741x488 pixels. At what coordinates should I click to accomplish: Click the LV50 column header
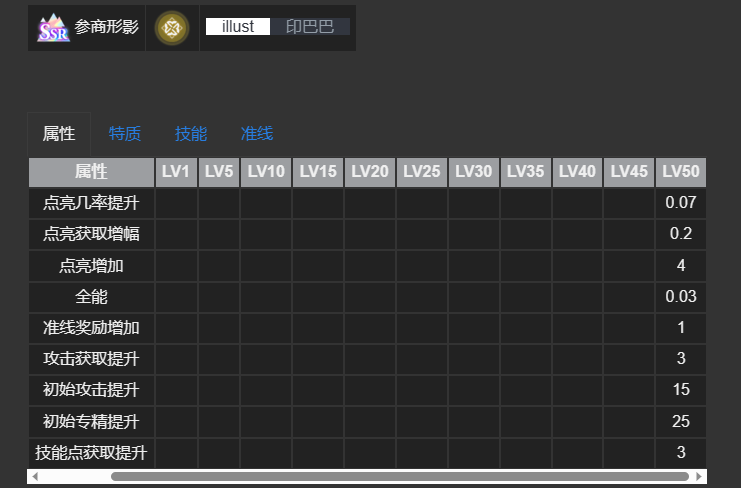pyautogui.click(x=681, y=172)
